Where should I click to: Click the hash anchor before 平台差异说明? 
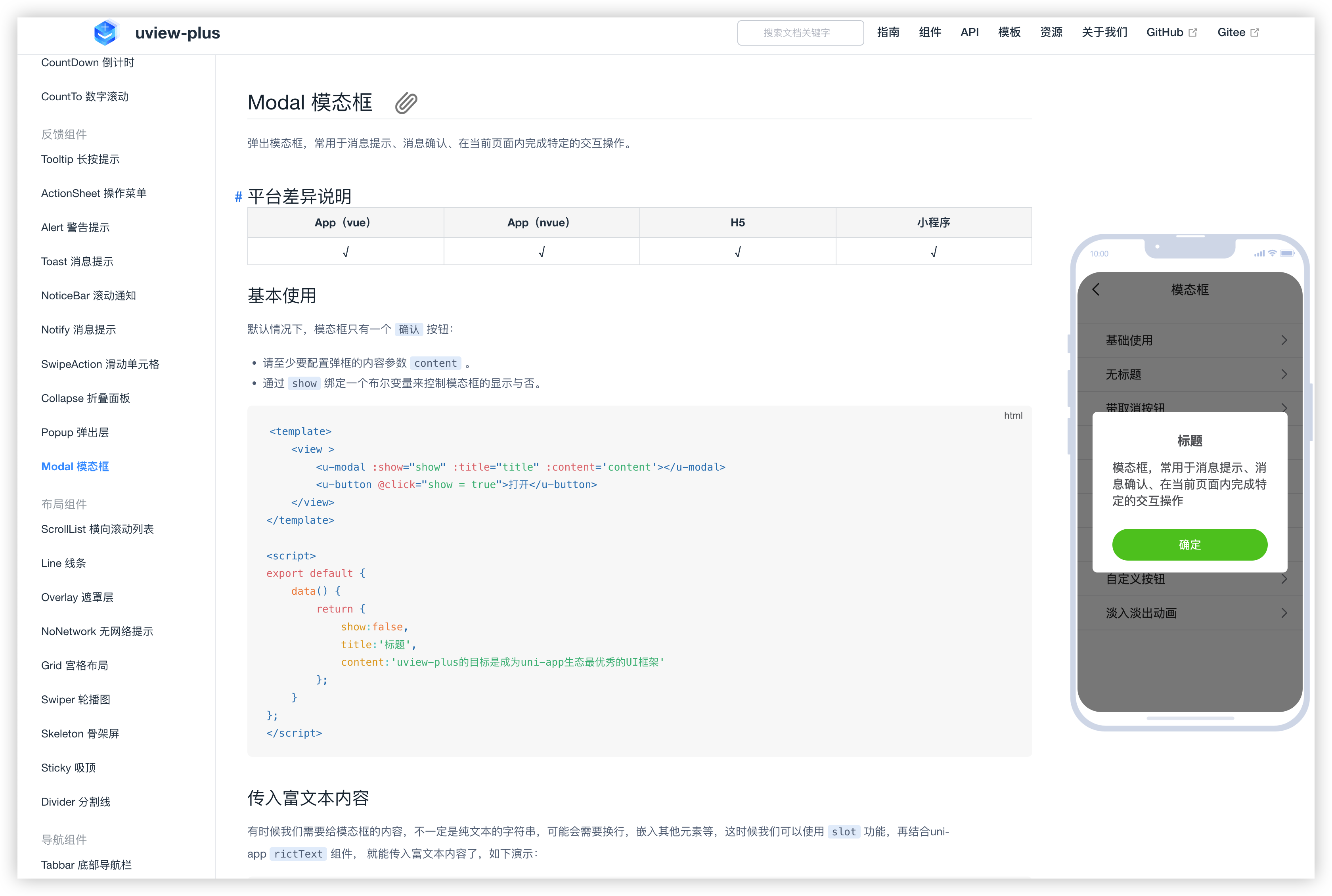pos(238,197)
